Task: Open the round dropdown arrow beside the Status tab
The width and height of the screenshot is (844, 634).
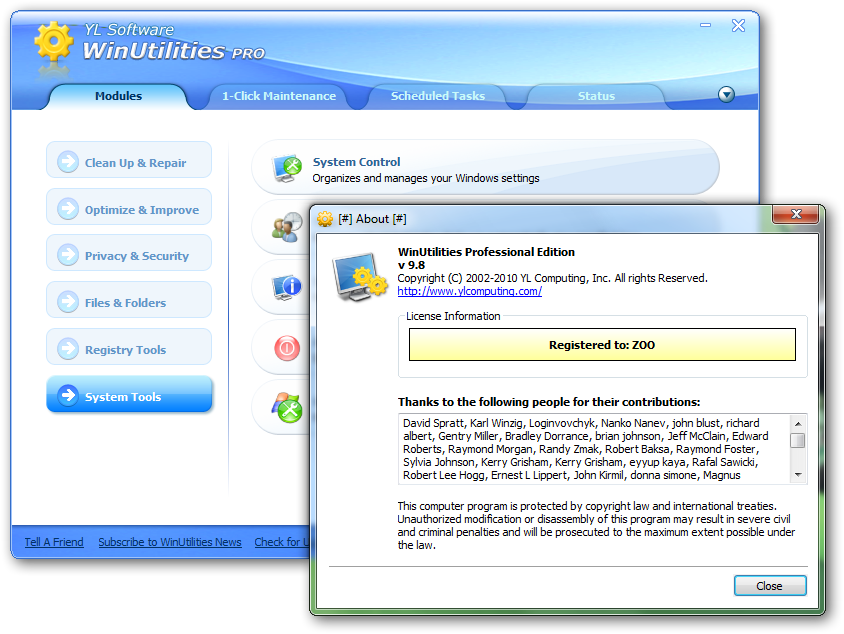Action: tap(726, 95)
